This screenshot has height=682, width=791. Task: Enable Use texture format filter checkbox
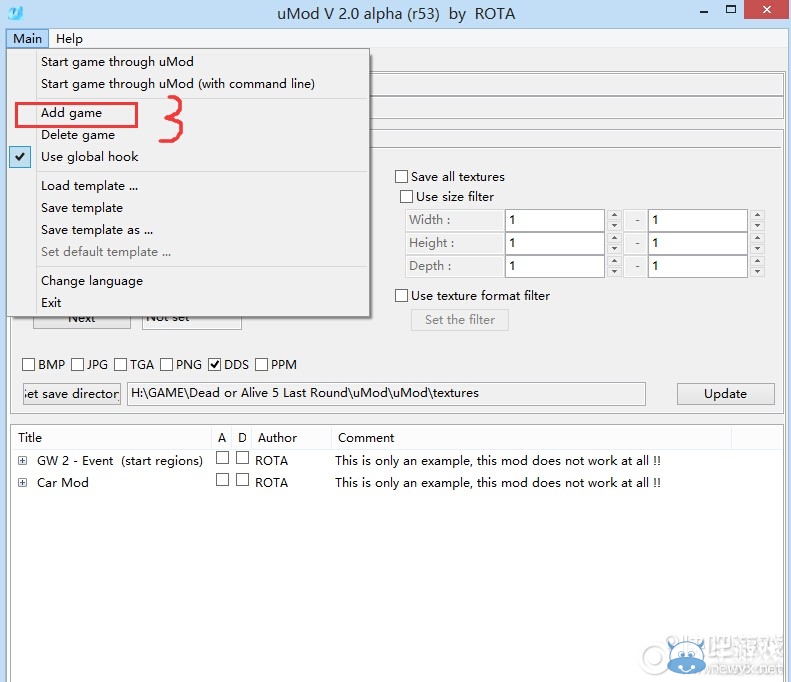402,296
